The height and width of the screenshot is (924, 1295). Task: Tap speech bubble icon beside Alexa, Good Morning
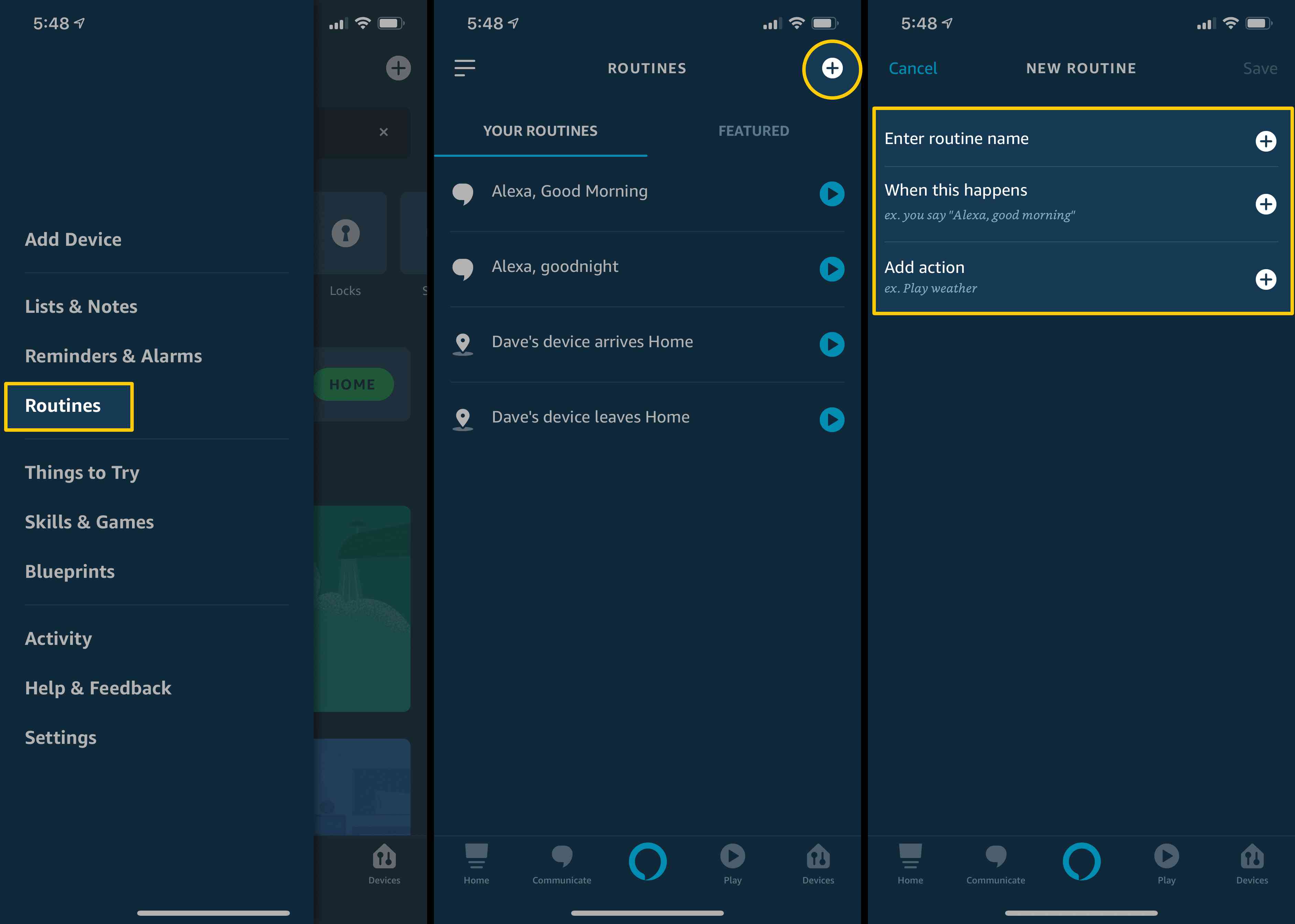click(x=463, y=194)
